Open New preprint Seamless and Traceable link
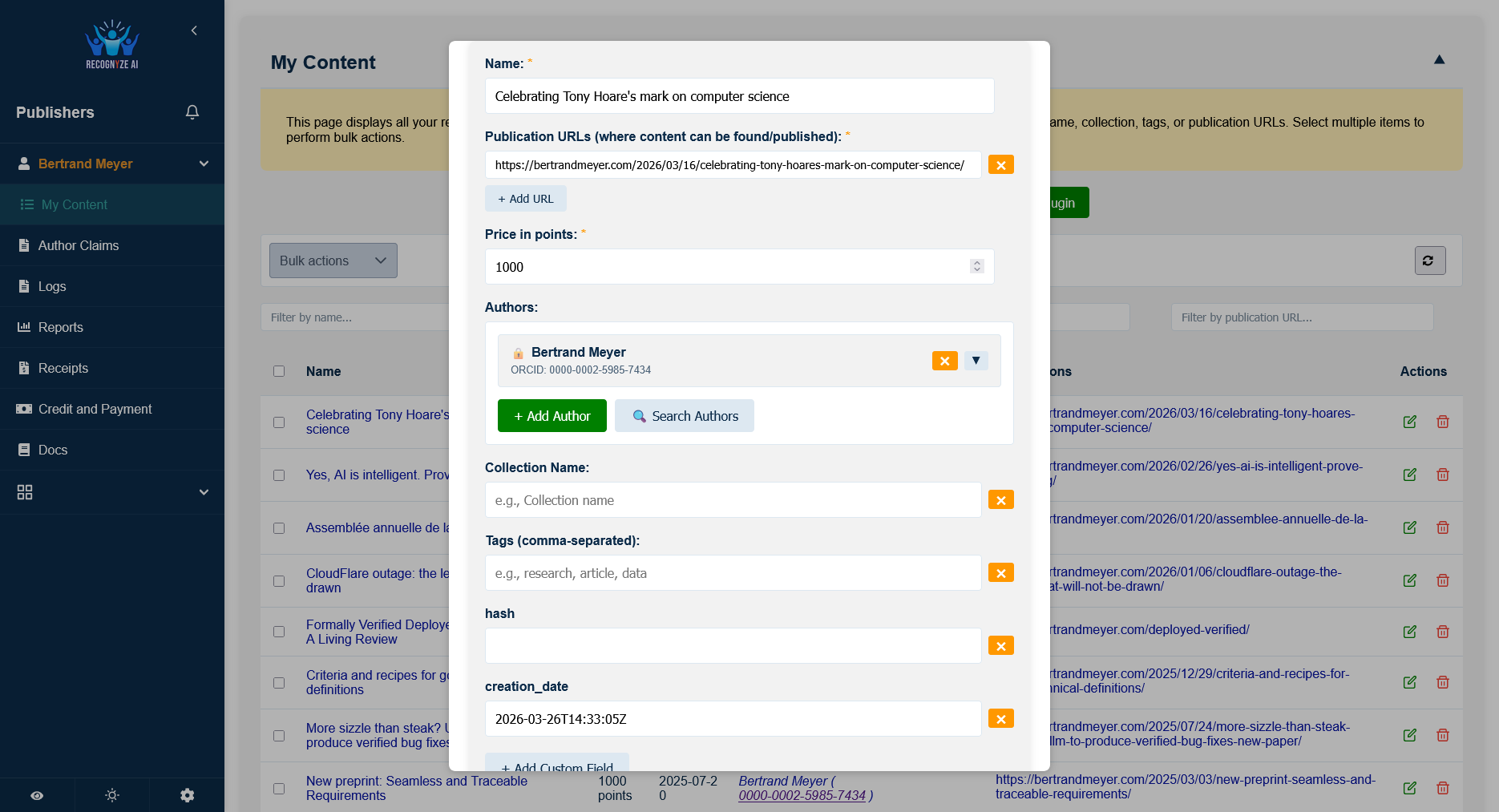 tap(417, 788)
